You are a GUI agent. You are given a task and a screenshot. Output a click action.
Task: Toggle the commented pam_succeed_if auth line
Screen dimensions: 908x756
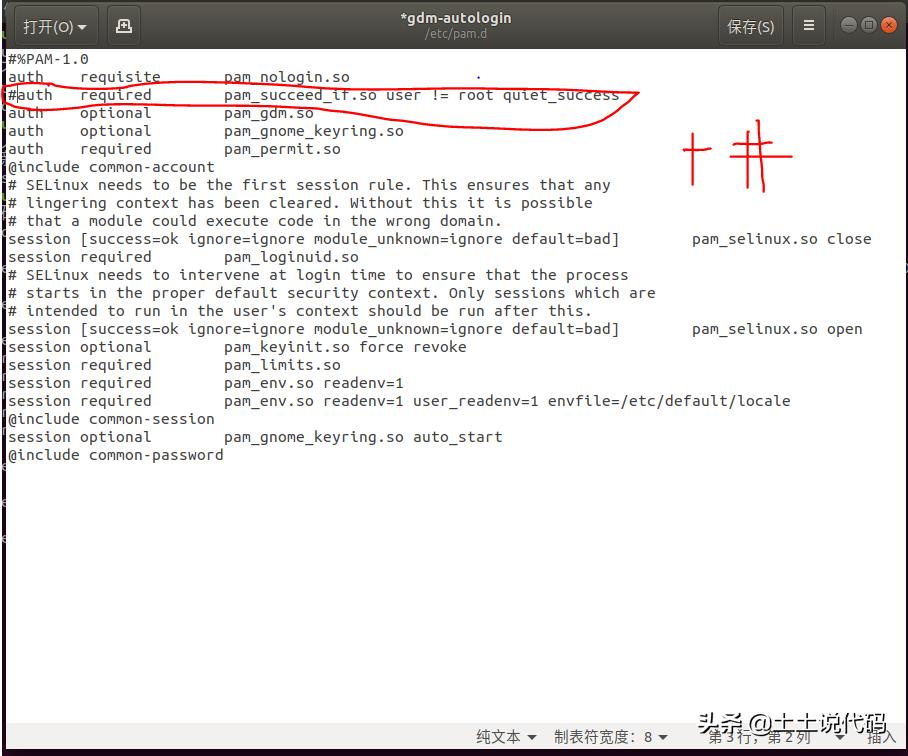(x=300, y=94)
